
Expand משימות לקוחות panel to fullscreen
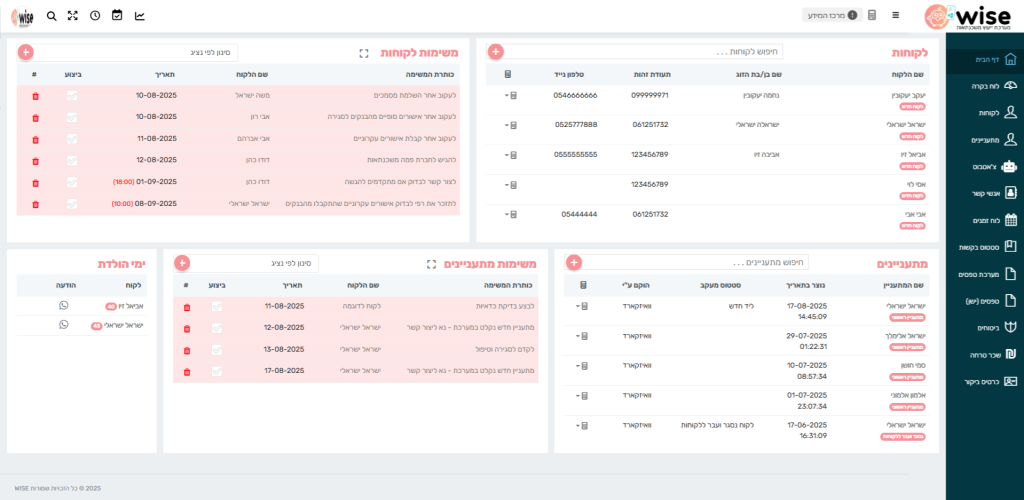[364, 52]
